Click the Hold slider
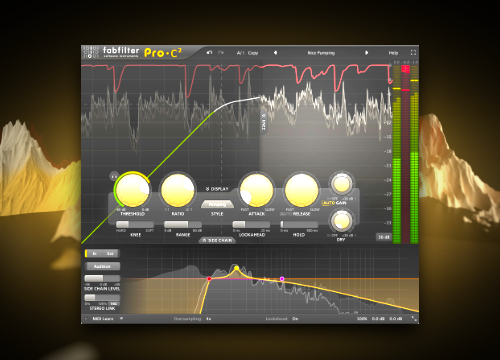The height and width of the screenshot is (360, 500). pyautogui.click(x=299, y=224)
